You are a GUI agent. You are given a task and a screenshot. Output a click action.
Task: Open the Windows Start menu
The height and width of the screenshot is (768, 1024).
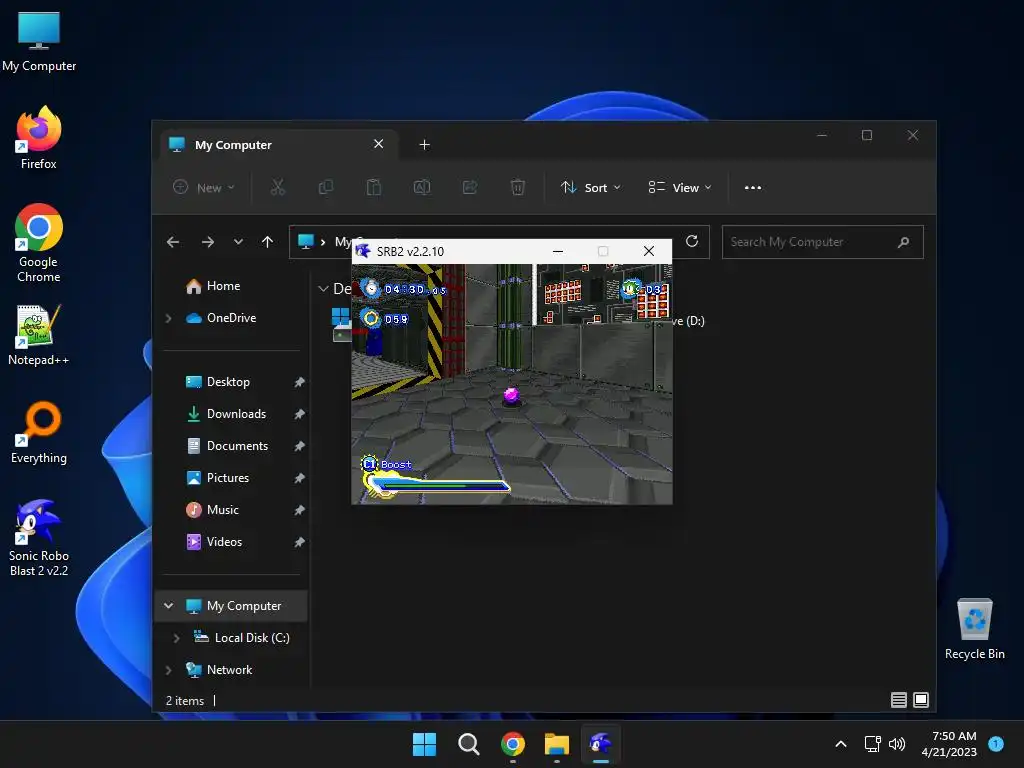[424, 744]
